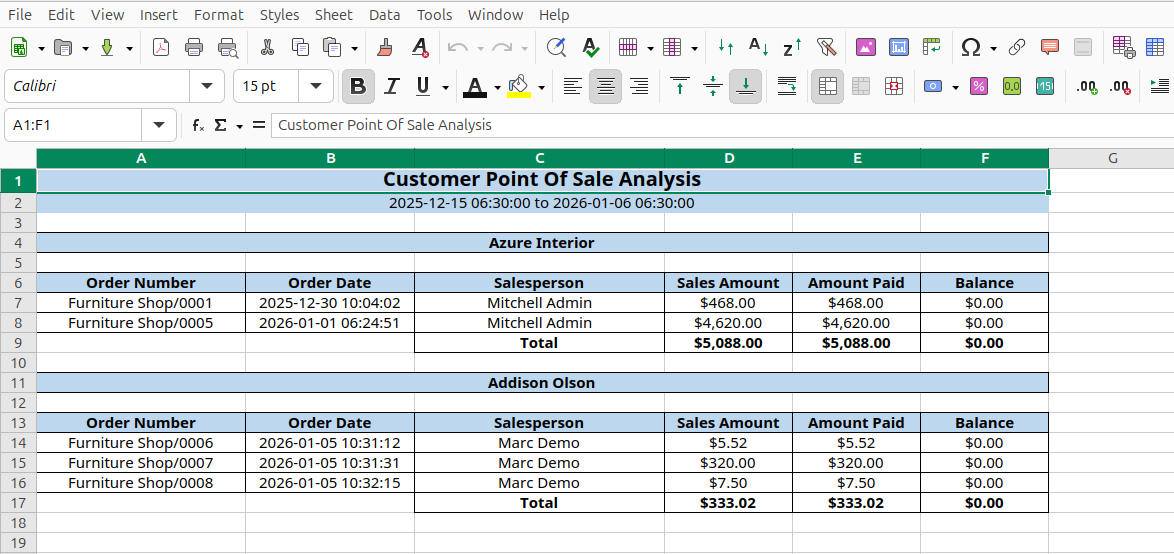Toggle Underline formatting
The width and height of the screenshot is (1174, 554).
tap(422, 87)
